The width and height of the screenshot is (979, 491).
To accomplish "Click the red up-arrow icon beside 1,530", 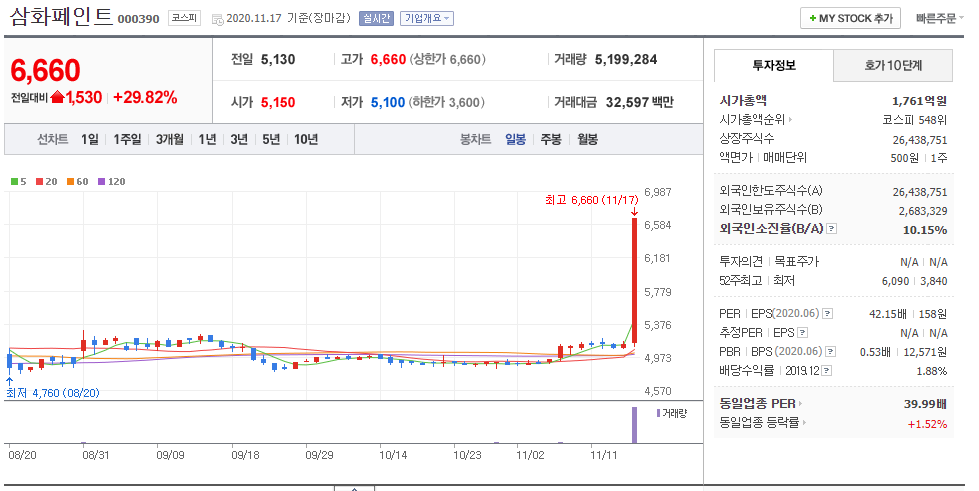I will (x=57, y=97).
